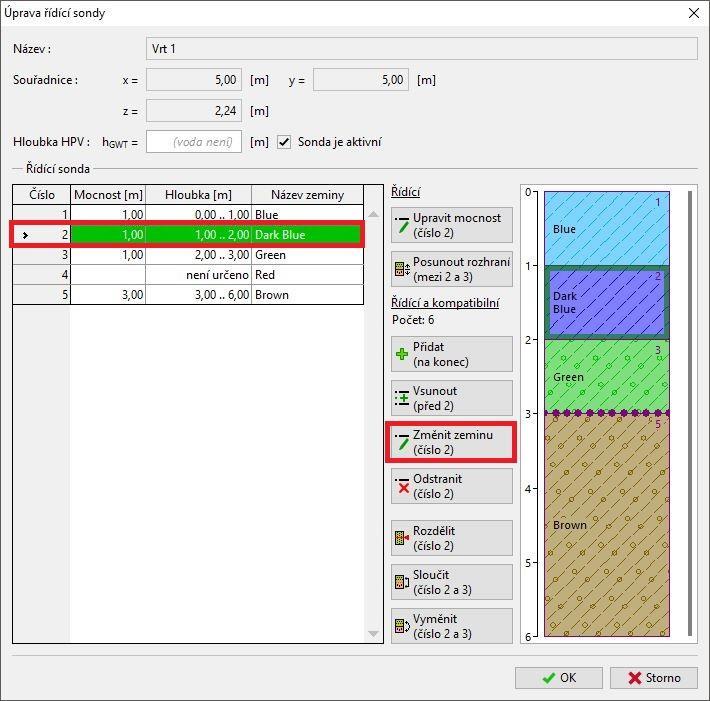The image size is (710, 701).
Task: Click the hGWT water depth input field
Action: pyautogui.click(x=194, y=142)
